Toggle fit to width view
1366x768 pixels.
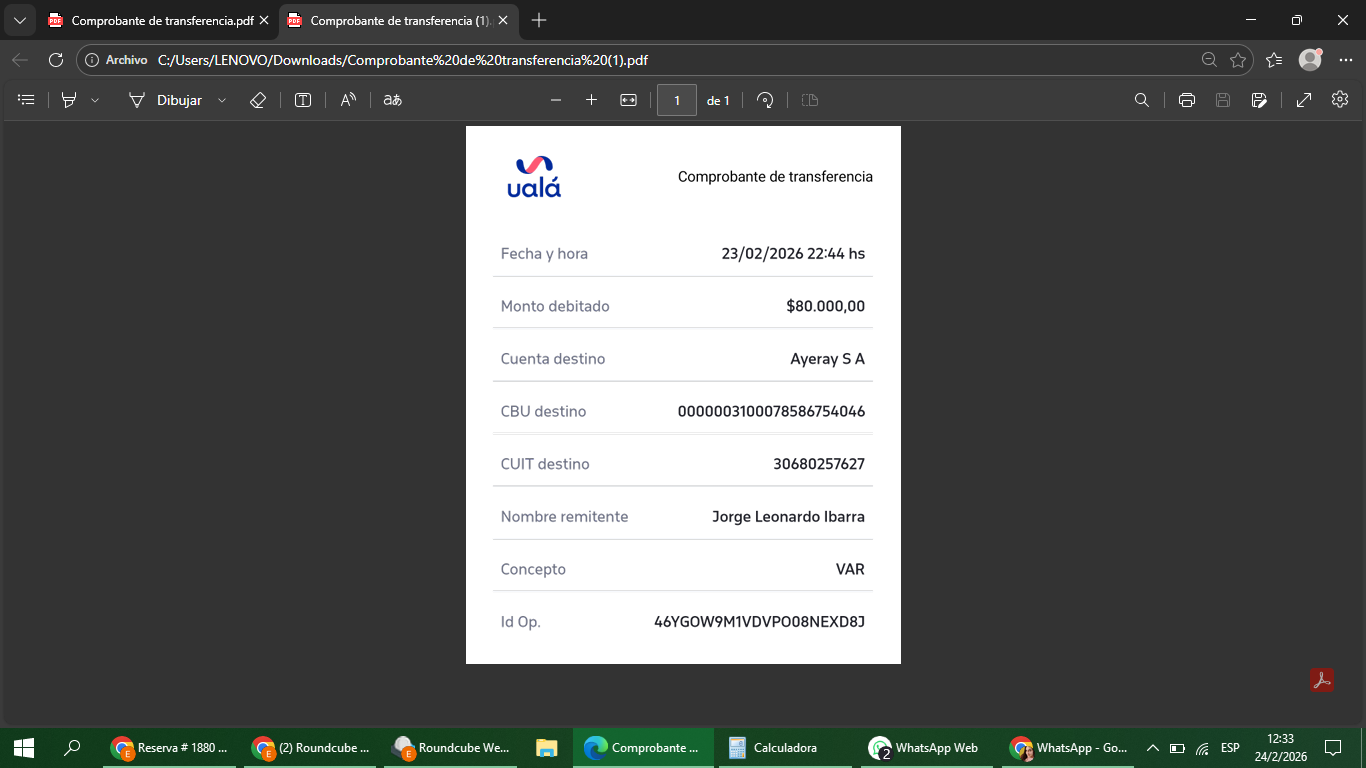[x=628, y=100]
